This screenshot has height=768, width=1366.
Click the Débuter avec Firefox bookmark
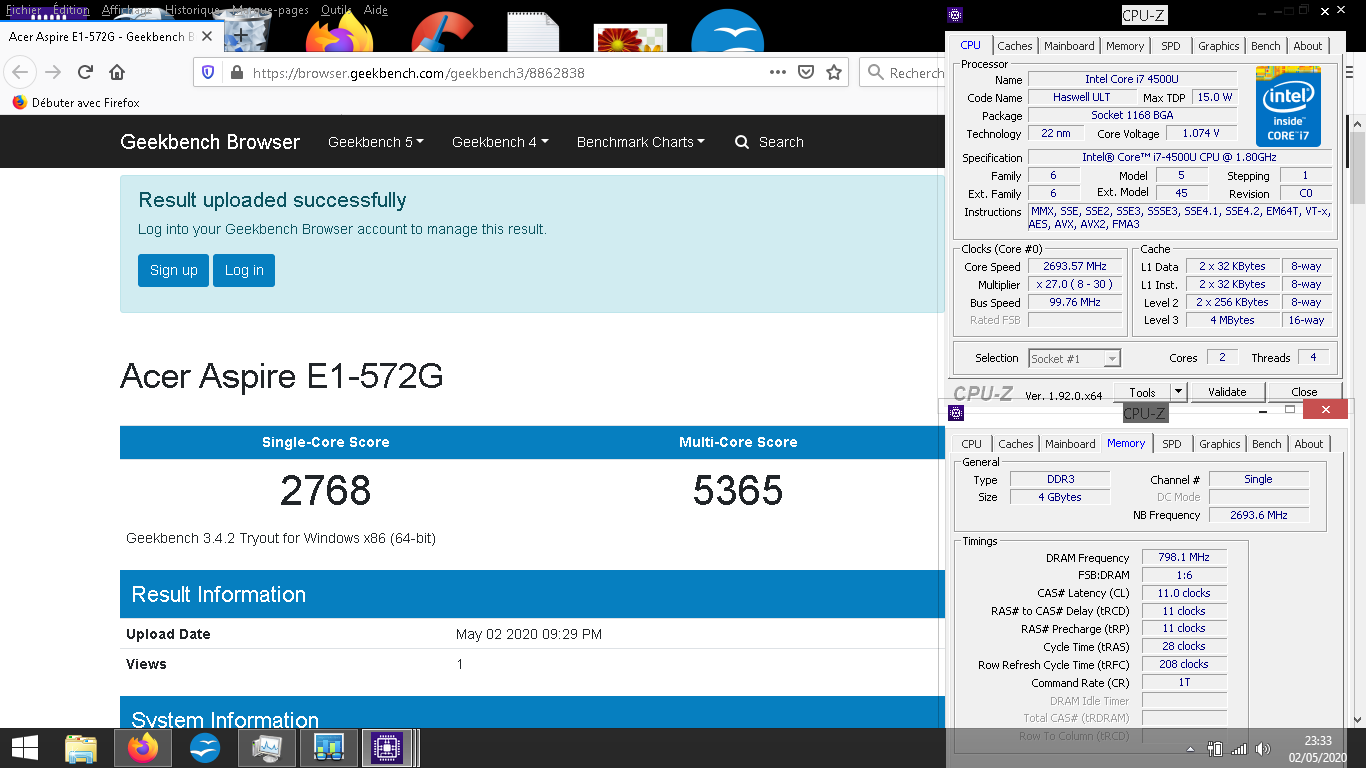pyautogui.click(x=76, y=102)
